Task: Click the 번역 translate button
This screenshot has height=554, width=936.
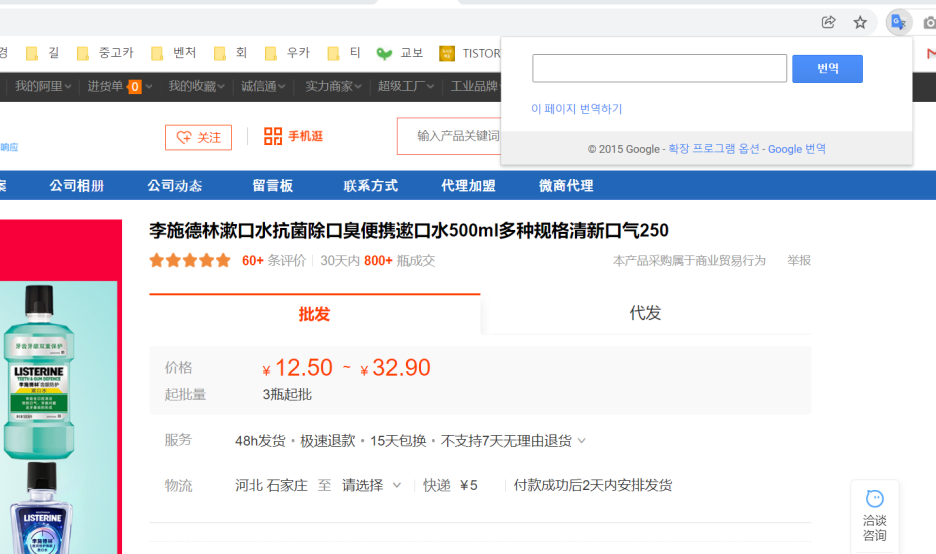Action: 827,69
